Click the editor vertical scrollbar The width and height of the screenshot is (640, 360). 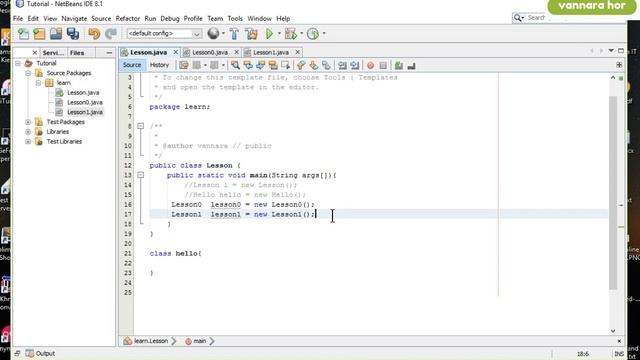tap(613, 192)
